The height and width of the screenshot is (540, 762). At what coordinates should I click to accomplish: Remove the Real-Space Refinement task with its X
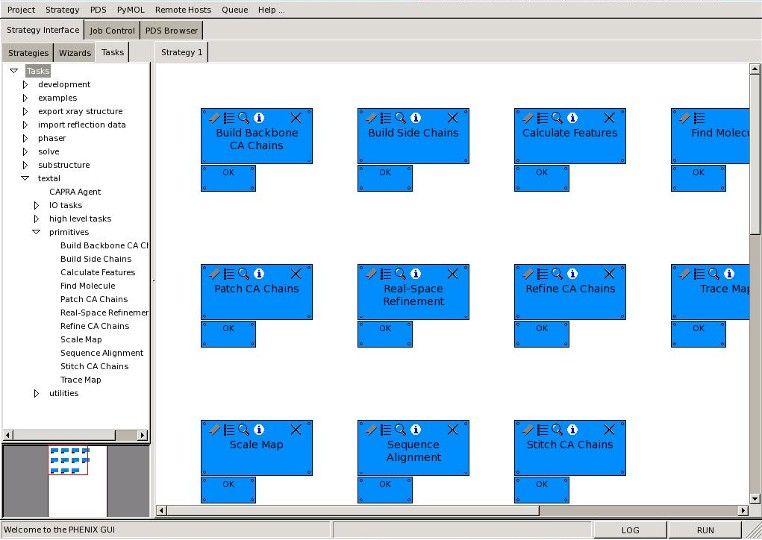click(452, 274)
